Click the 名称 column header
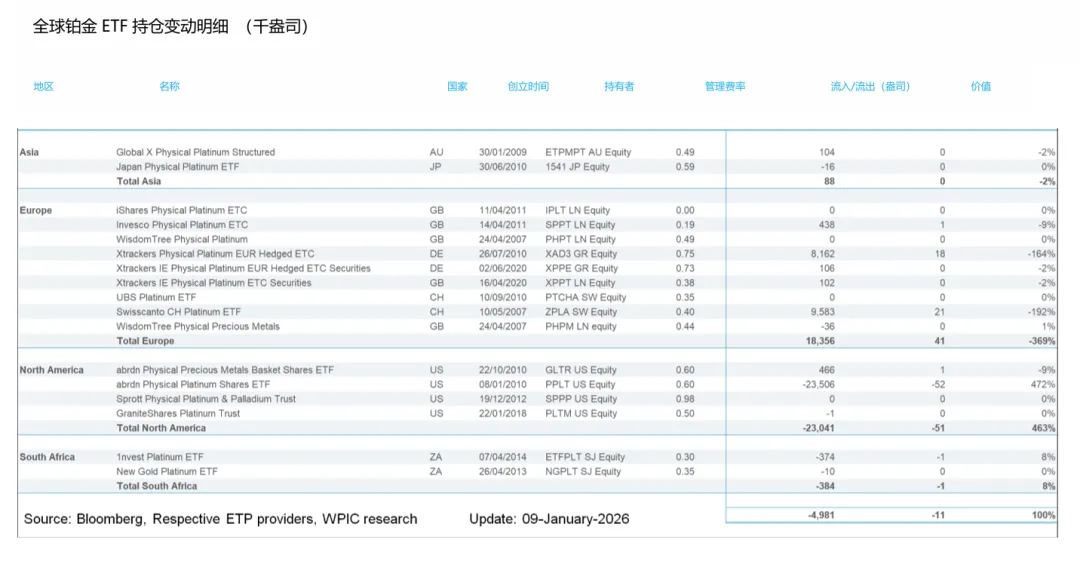This screenshot has height=570, width=1080. pos(169,86)
